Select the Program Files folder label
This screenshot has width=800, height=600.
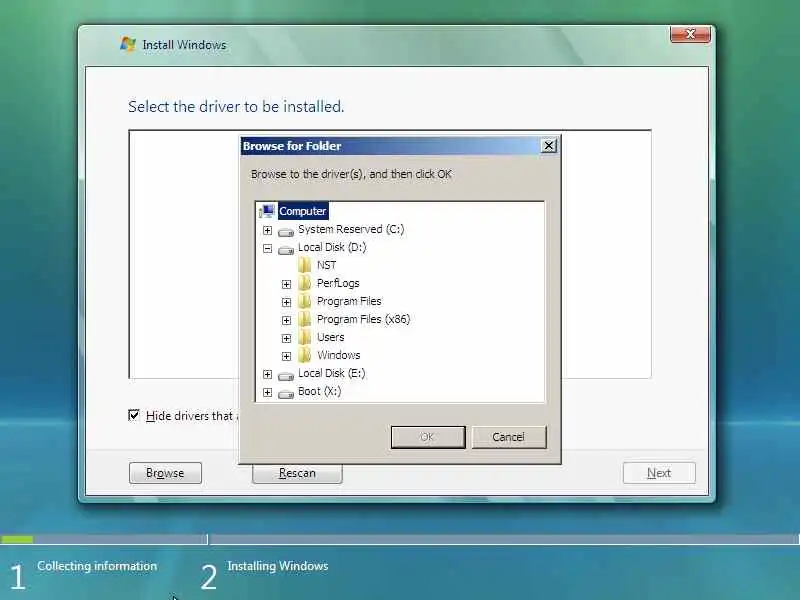click(x=349, y=301)
